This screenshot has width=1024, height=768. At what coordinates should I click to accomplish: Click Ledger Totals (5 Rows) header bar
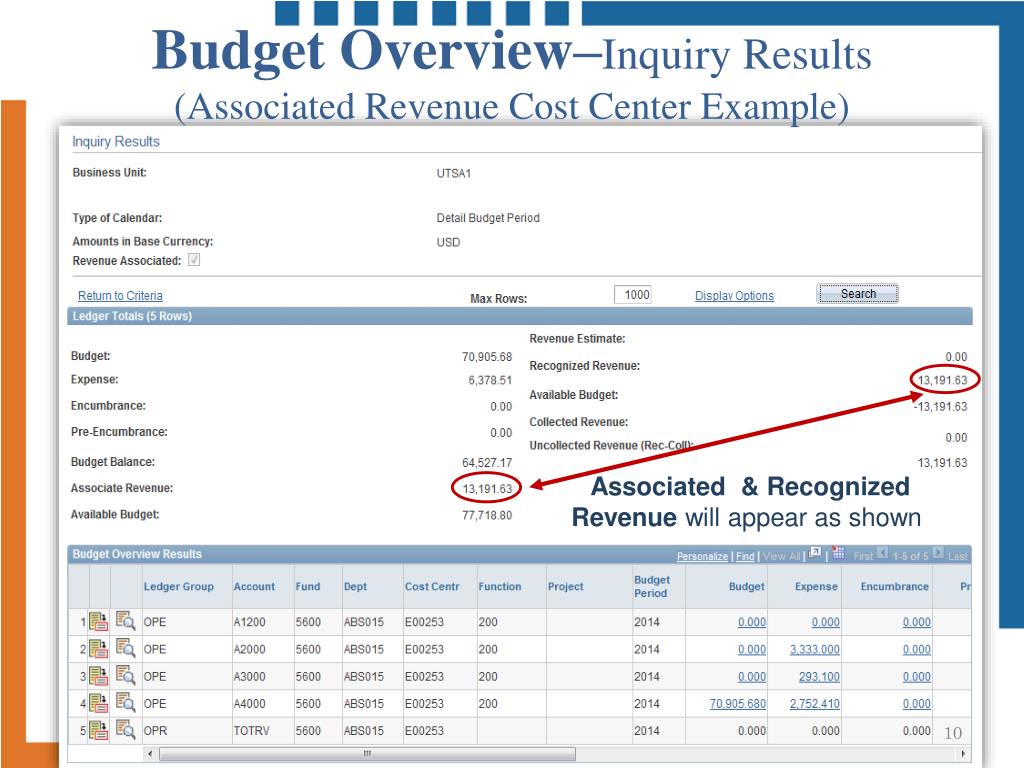pos(520,316)
